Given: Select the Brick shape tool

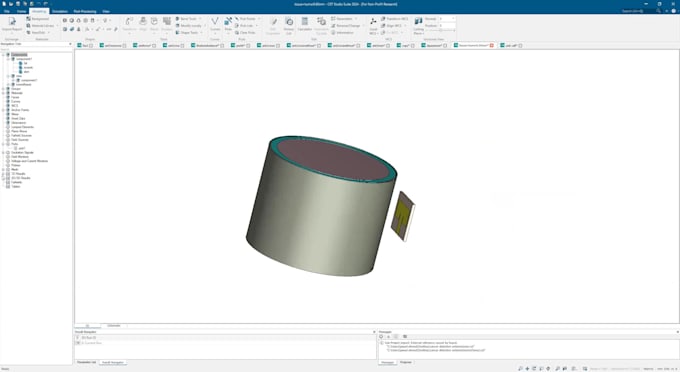Looking at the screenshot, I should tap(65, 20).
